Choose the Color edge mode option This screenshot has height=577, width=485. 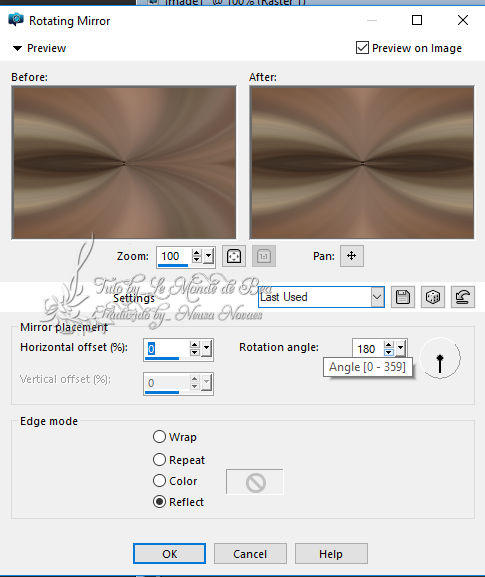(x=159, y=481)
